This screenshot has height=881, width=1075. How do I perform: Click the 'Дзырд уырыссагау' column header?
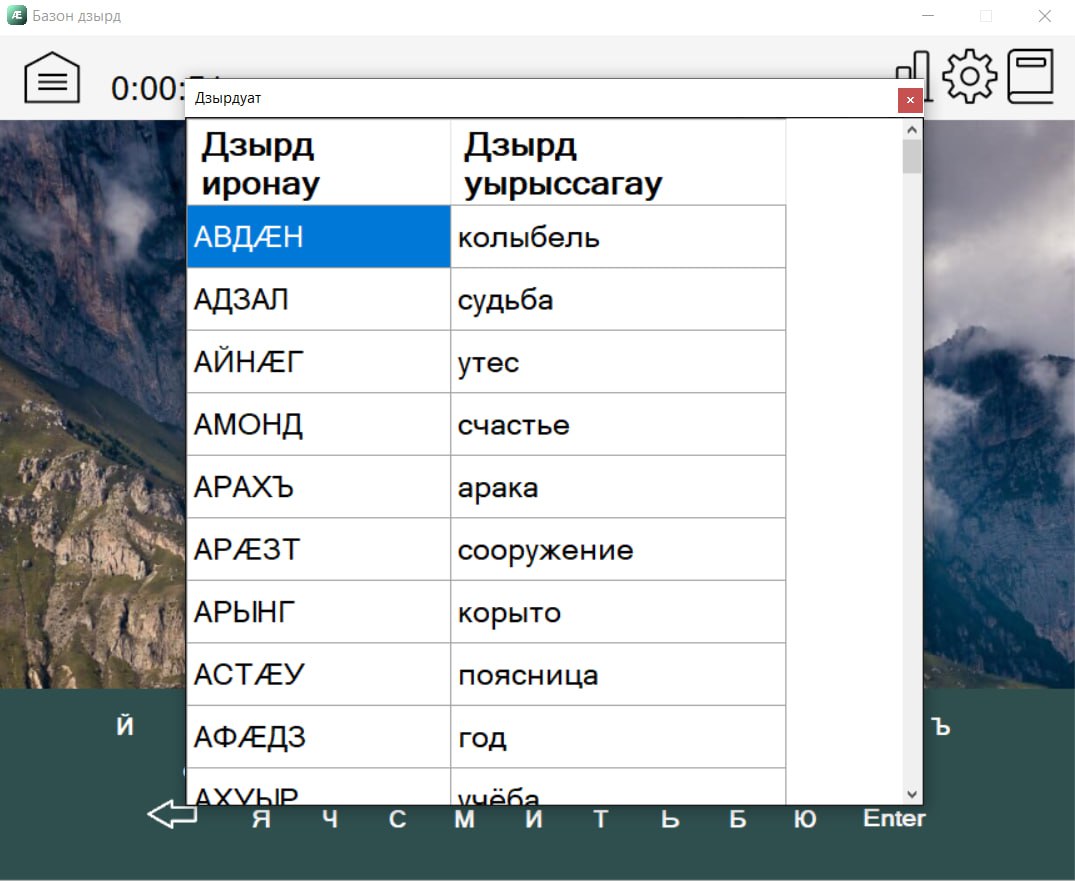point(617,164)
